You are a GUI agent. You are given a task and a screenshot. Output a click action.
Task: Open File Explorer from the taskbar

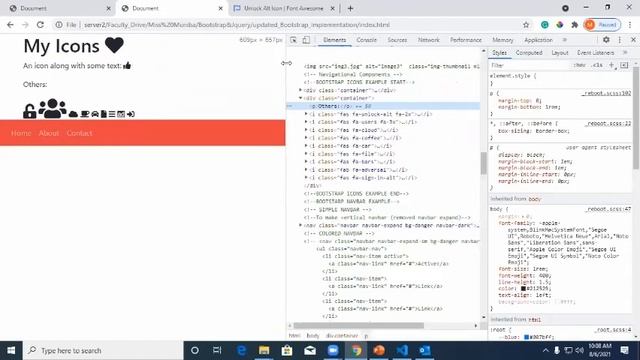click(264, 350)
